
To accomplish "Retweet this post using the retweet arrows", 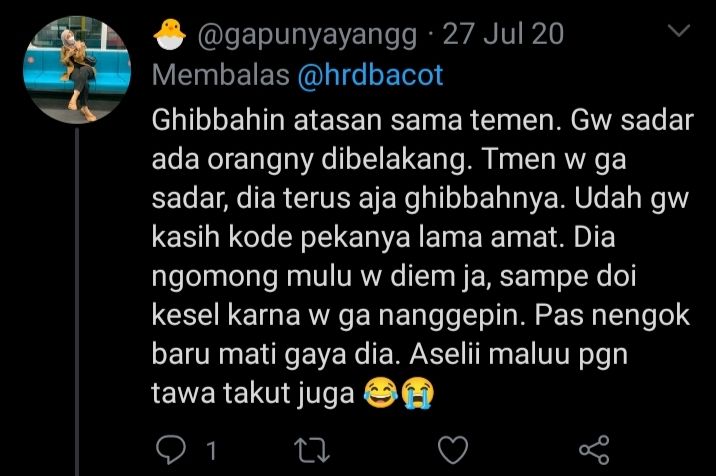I will [311, 450].
